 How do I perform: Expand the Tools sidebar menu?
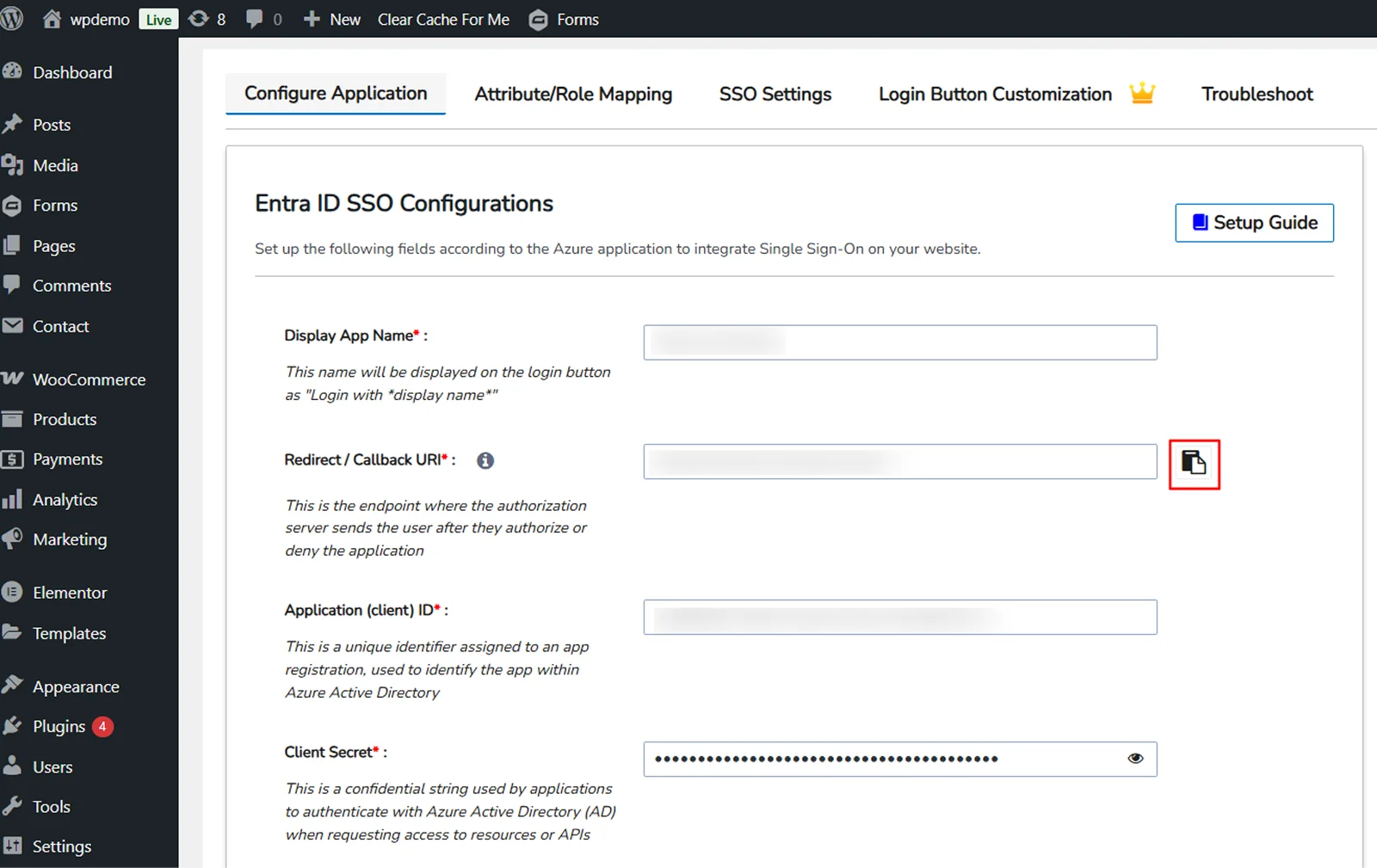52,806
